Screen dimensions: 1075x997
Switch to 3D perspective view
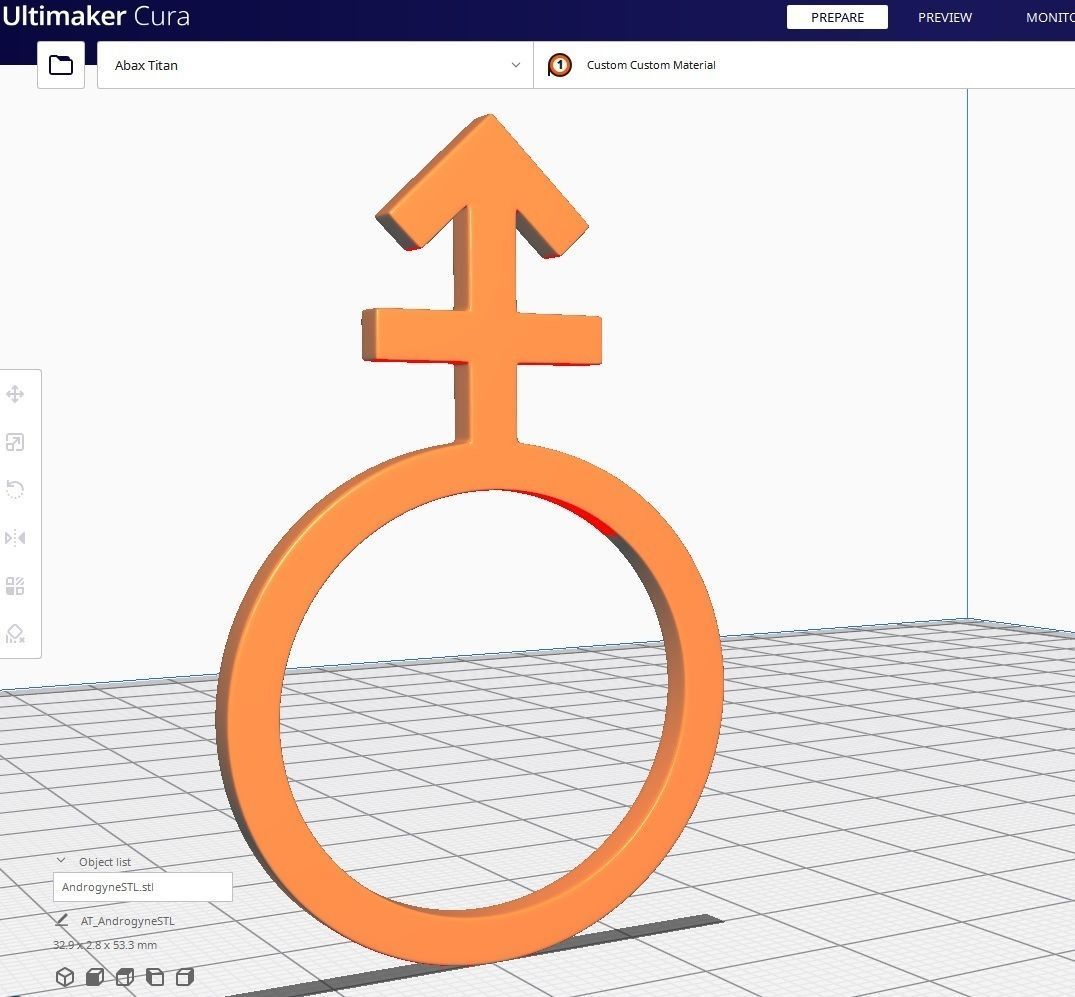pos(64,976)
